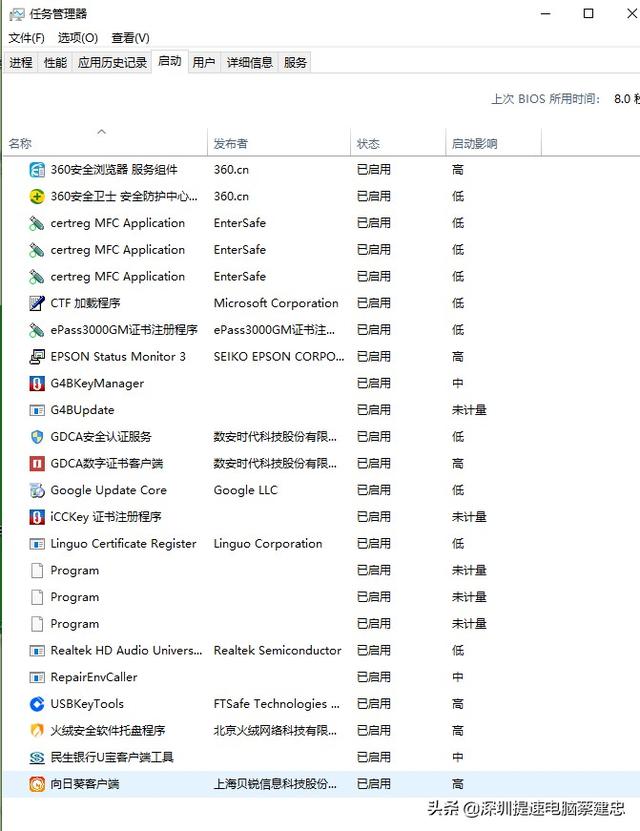Select the 民生银行U宝客户端工具 entry

(x=321, y=757)
